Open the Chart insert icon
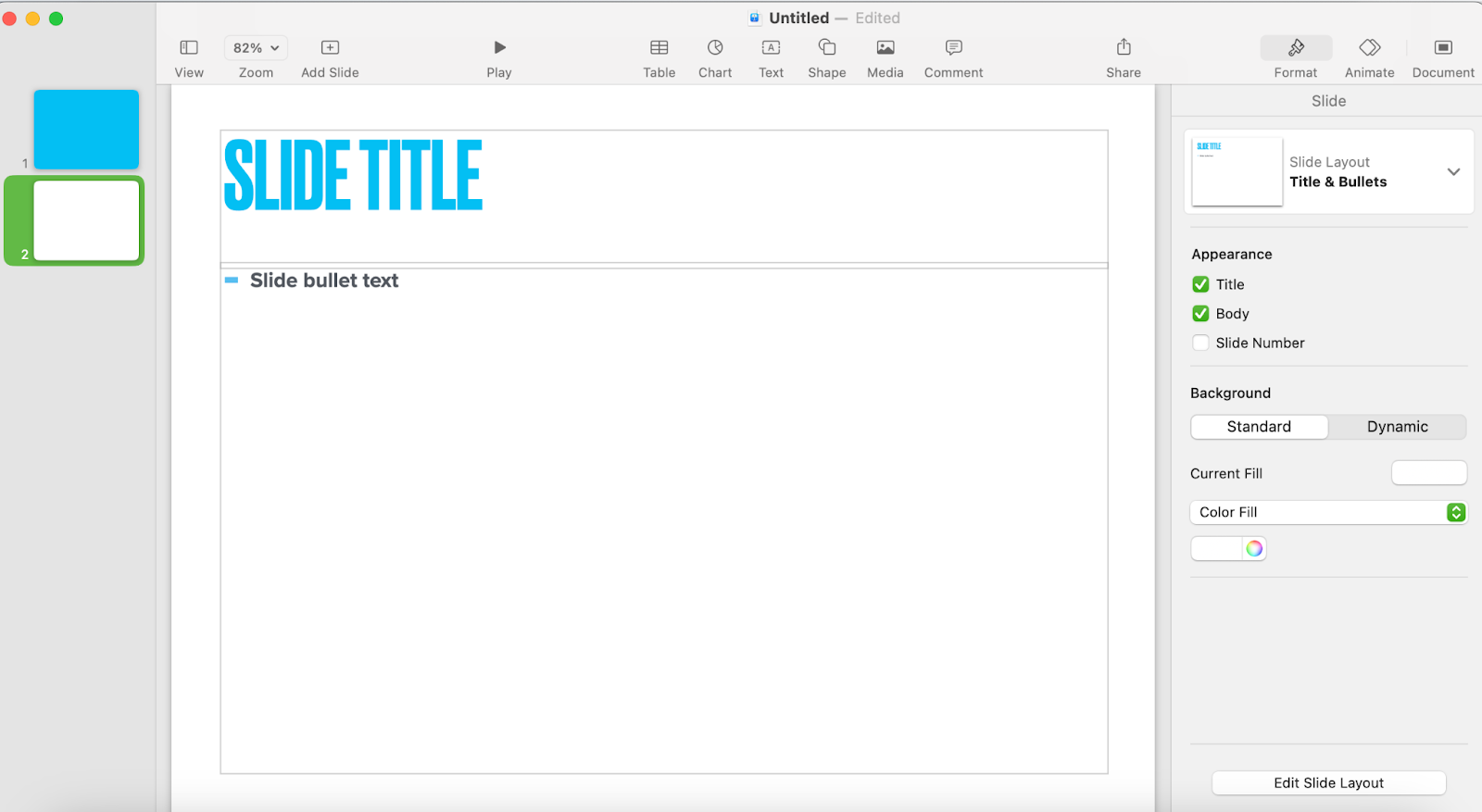Image resolution: width=1482 pixels, height=812 pixels. [x=715, y=48]
